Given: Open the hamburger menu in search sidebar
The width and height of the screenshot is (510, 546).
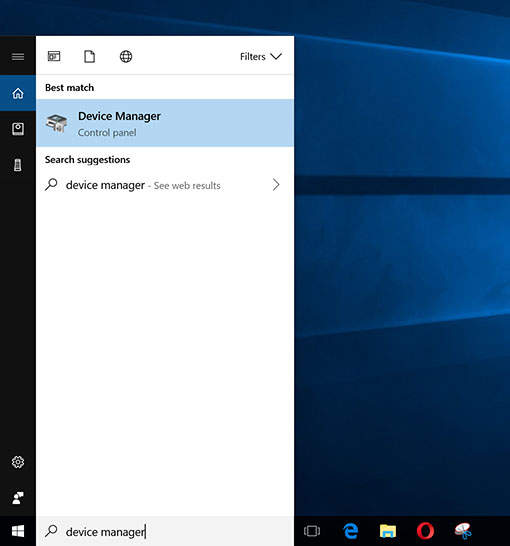Looking at the screenshot, I should click(x=18, y=56).
